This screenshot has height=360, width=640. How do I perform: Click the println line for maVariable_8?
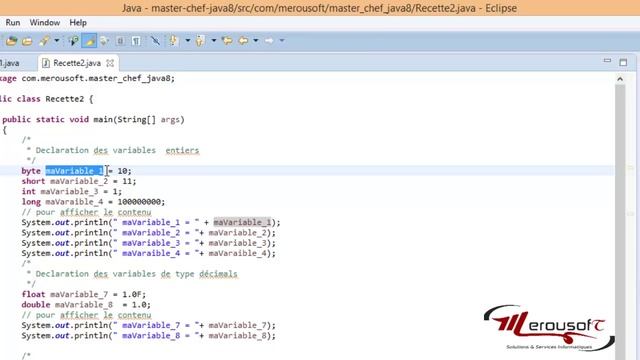coord(149,336)
